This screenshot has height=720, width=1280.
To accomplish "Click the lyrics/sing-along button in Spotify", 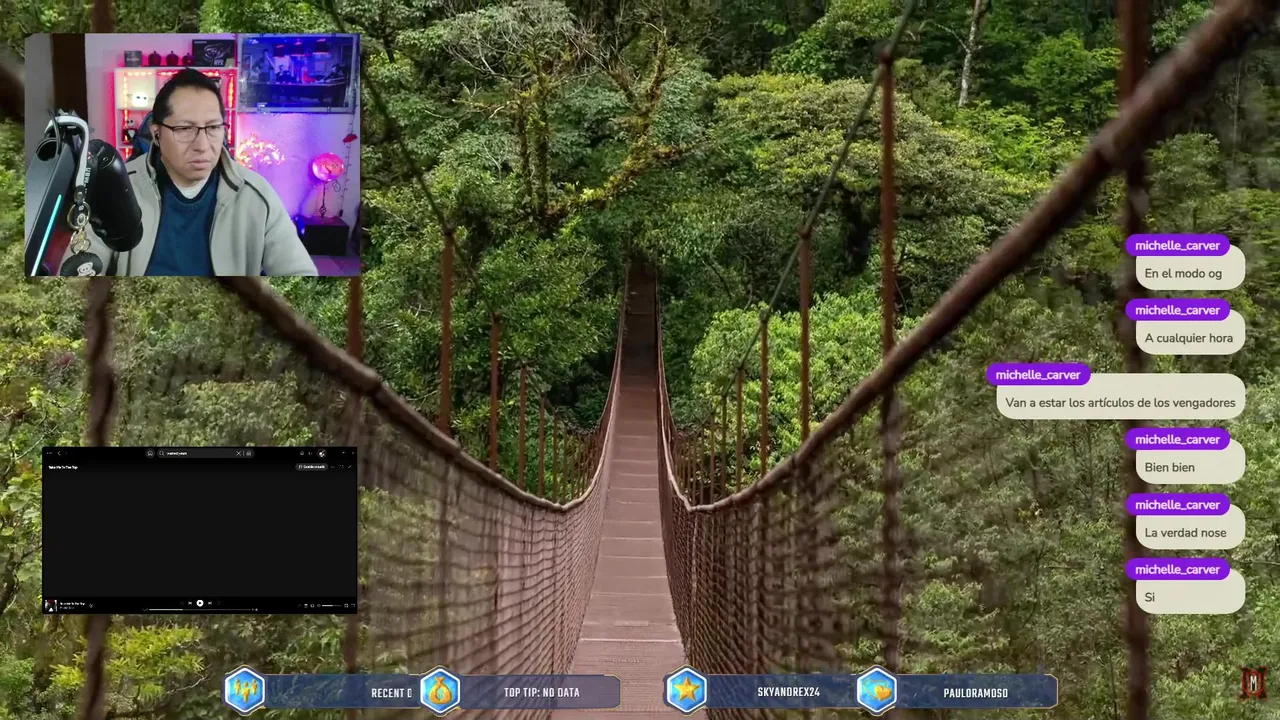I will (x=299, y=605).
